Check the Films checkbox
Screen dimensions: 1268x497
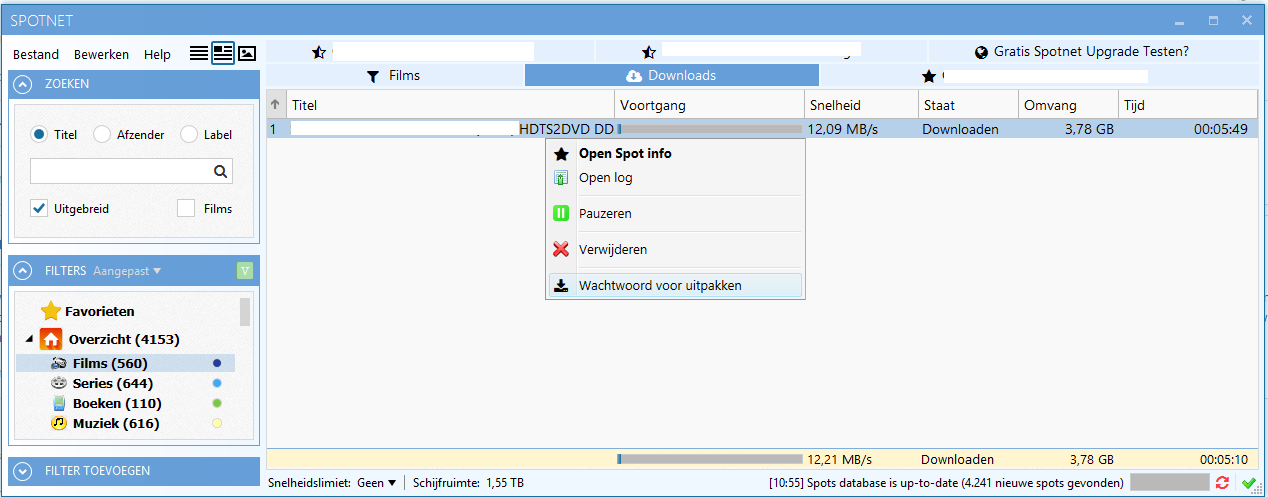186,208
